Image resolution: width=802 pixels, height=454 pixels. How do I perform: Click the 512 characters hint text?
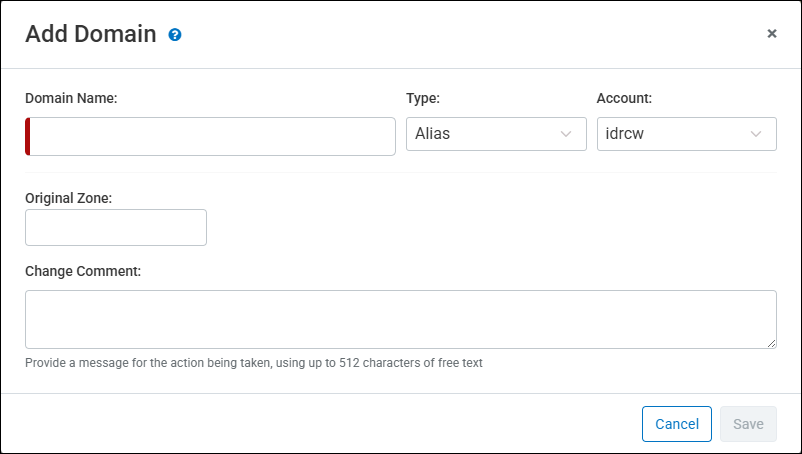pyautogui.click(x=254, y=363)
